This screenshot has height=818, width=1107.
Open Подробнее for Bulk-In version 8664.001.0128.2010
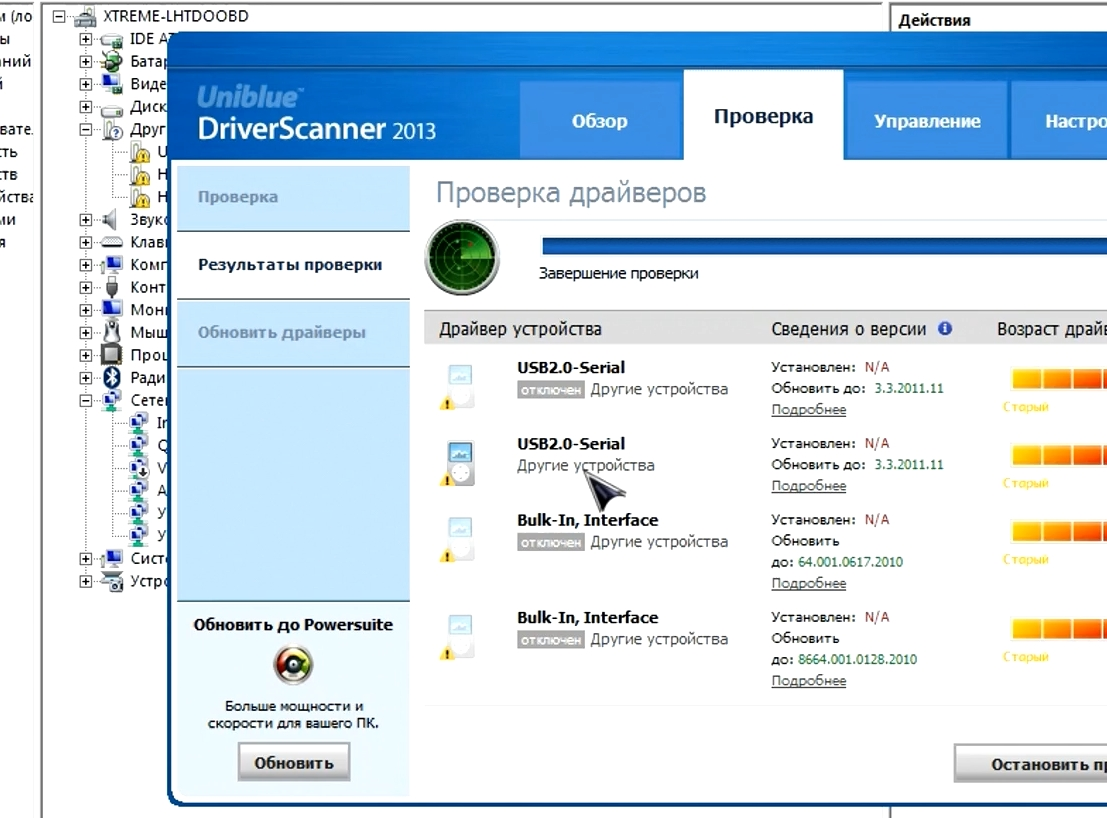click(808, 680)
